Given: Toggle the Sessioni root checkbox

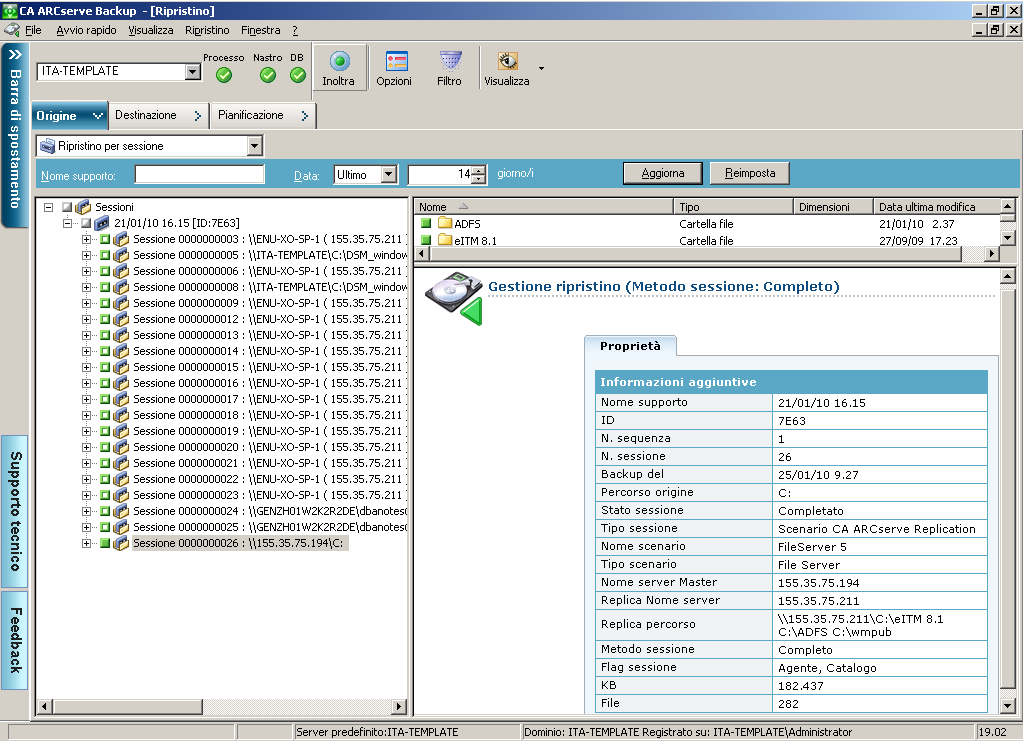Looking at the screenshot, I should click(x=67, y=207).
